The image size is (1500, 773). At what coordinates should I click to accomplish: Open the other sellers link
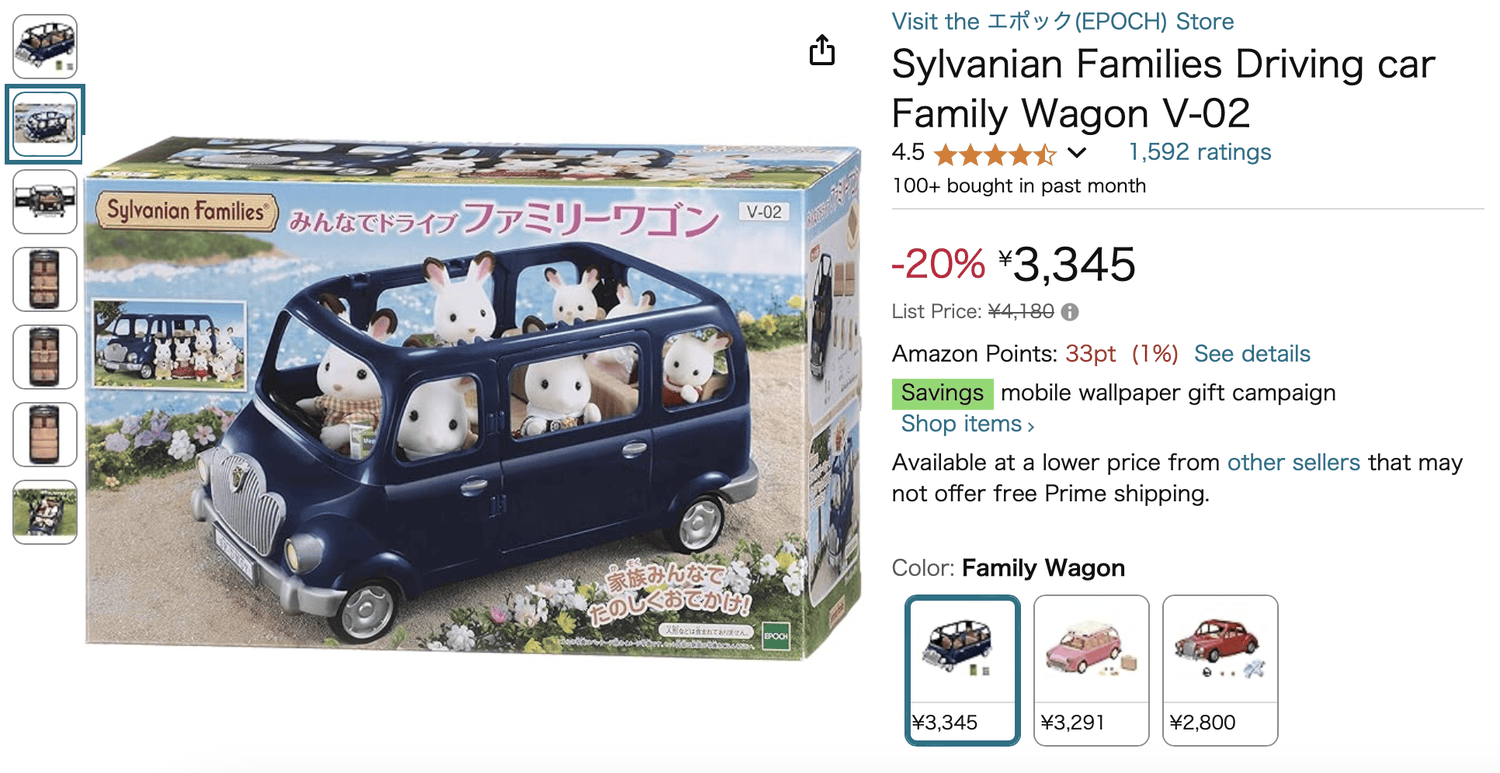coord(1293,463)
